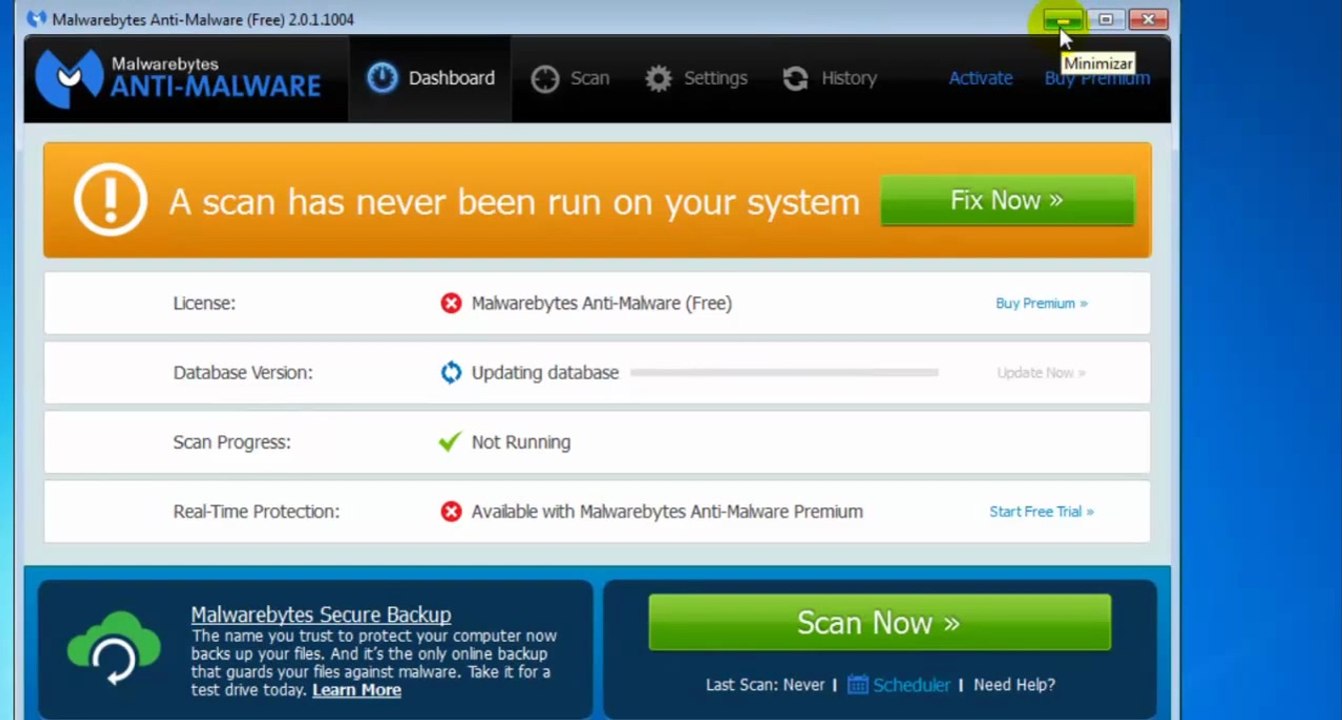Click the Scheduler calendar icon
The image size is (1342, 720).
pyautogui.click(x=858, y=685)
